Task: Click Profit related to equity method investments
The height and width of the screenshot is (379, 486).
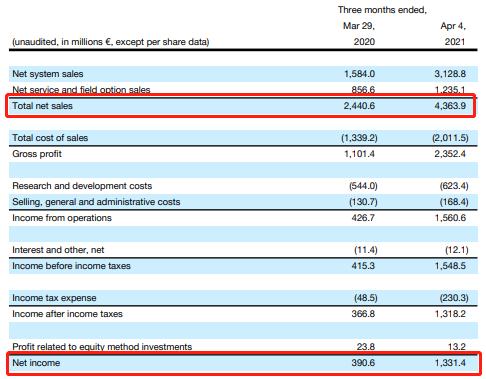Action: tap(102, 347)
